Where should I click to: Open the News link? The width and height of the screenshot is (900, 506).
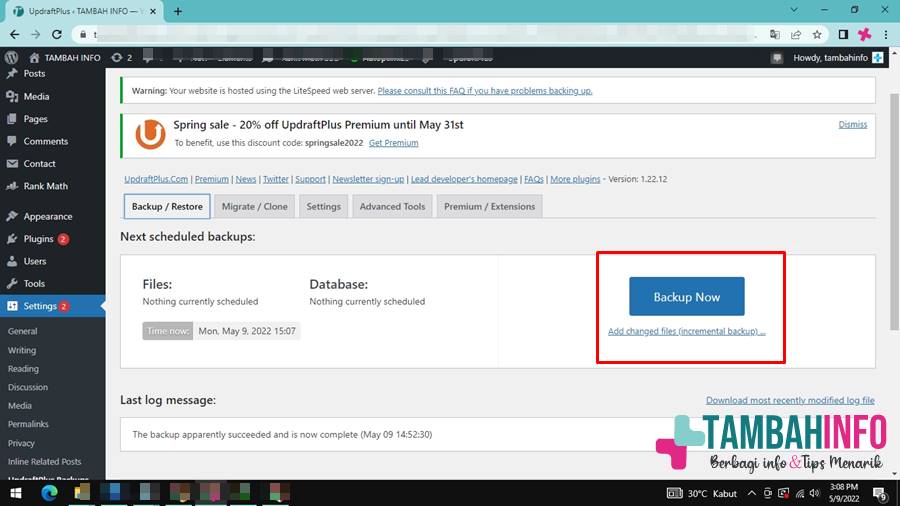pyautogui.click(x=246, y=179)
